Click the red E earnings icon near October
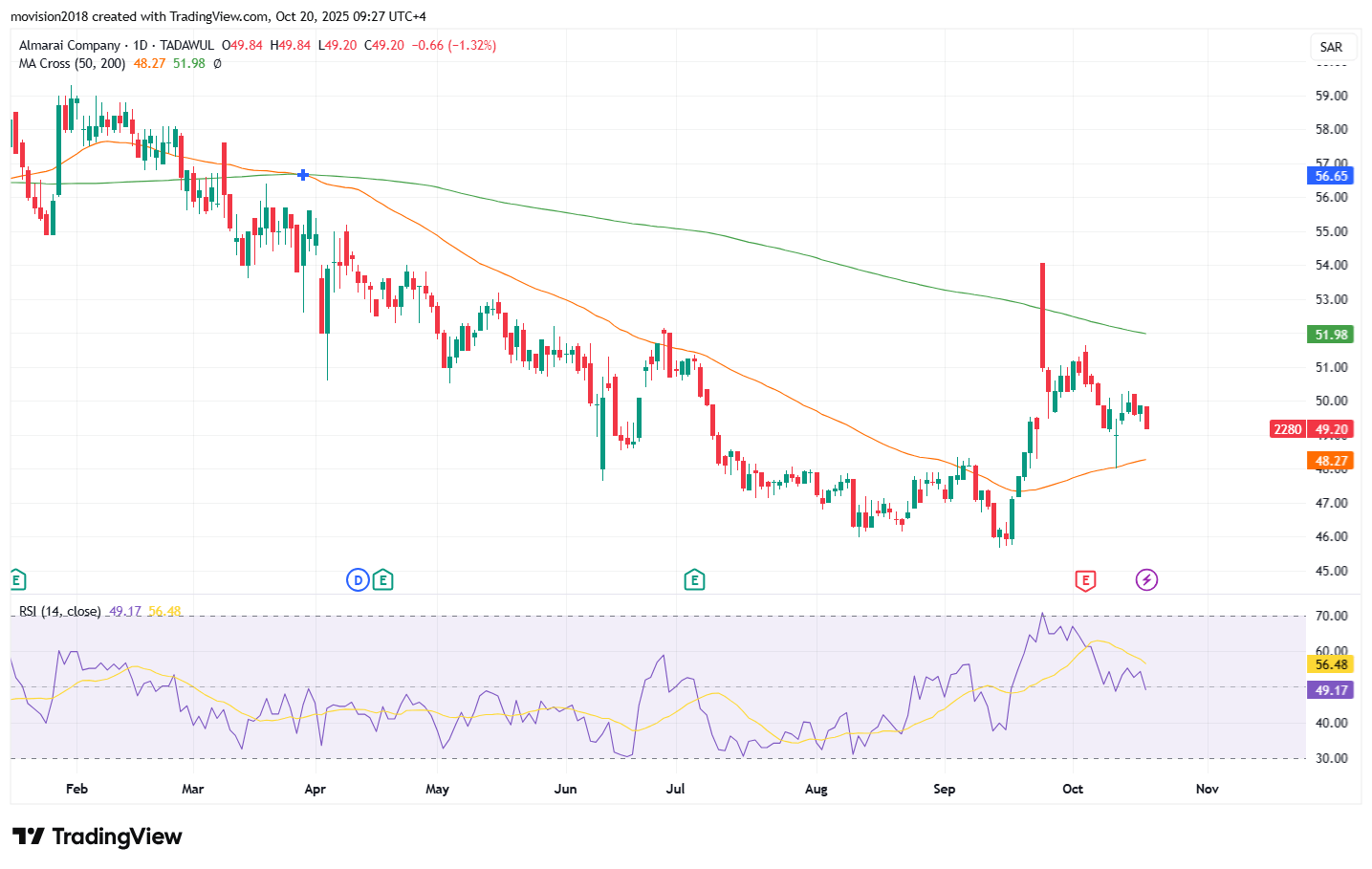The width and height of the screenshot is (1372, 869). (1084, 579)
